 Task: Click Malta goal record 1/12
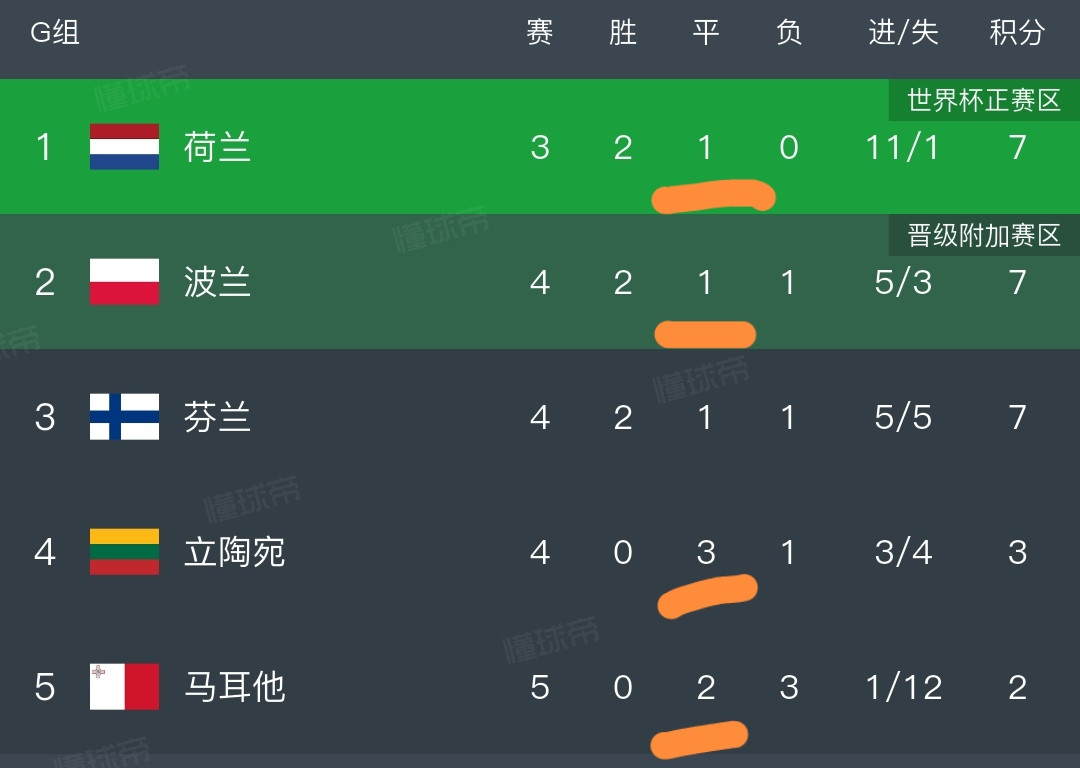pos(904,687)
